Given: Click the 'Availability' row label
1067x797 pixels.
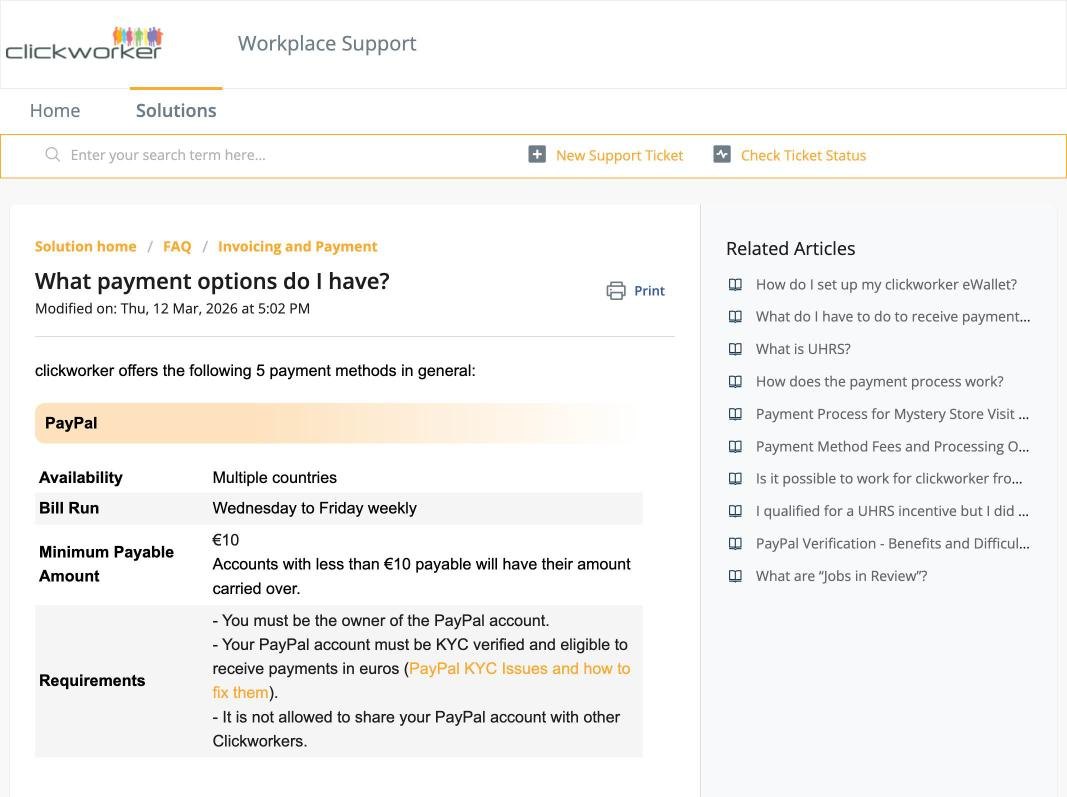Looking at the screenshot, I should (80, 478).
